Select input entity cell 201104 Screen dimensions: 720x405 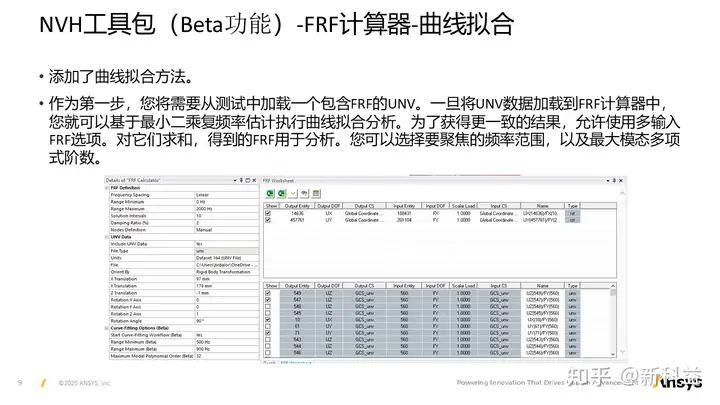404,220
